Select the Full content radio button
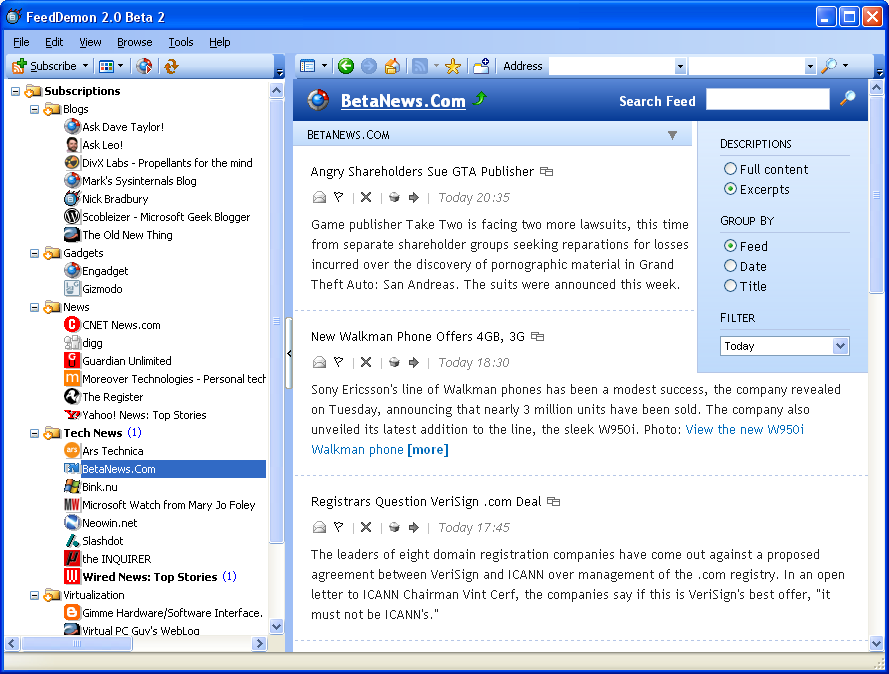The height and width of the screenshot is (674, 889). coord(730,169)
